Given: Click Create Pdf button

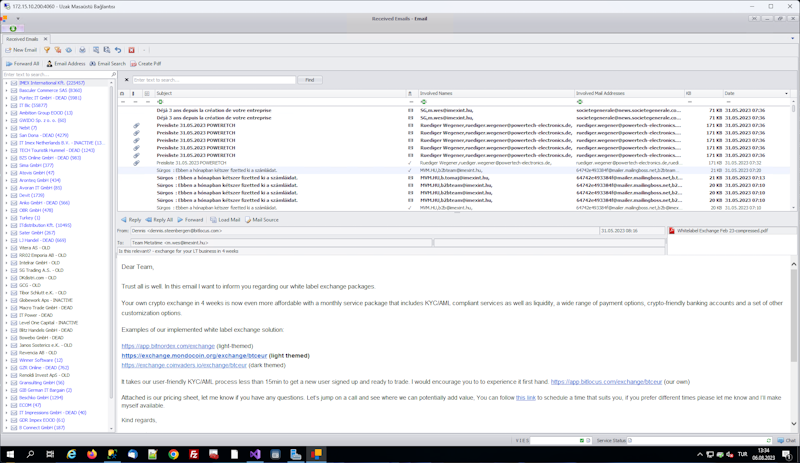Looking at the screenshot, I should pyautogui.click(x=145, y=64).
